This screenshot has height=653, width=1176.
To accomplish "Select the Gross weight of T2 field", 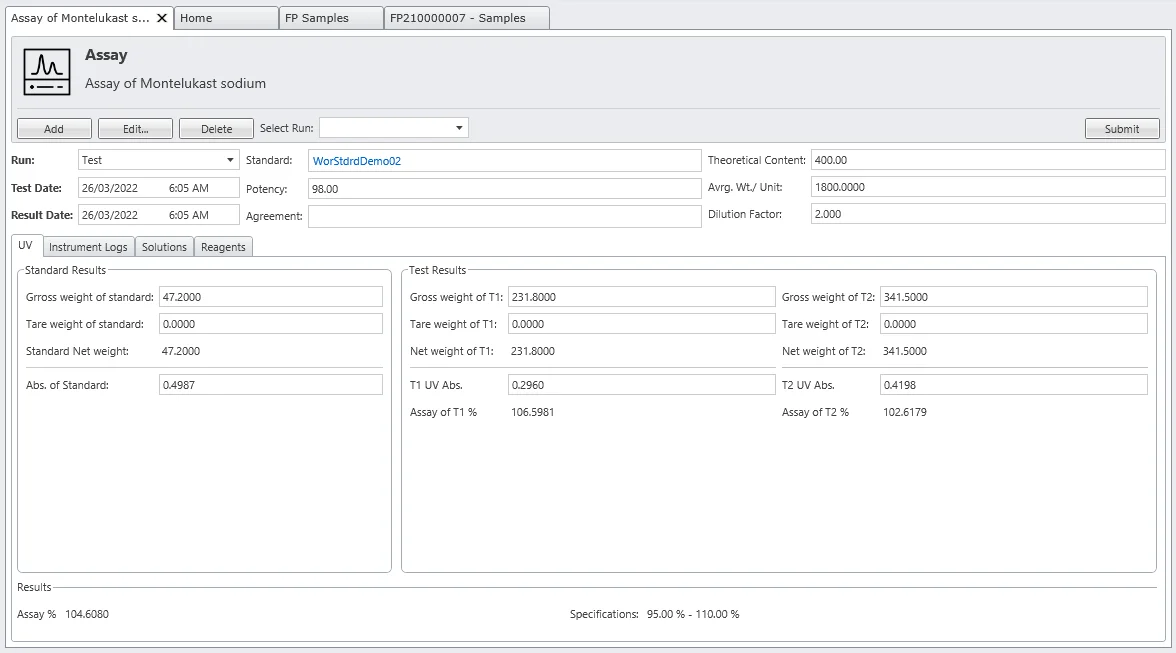I will click(x=1012, y=297).
